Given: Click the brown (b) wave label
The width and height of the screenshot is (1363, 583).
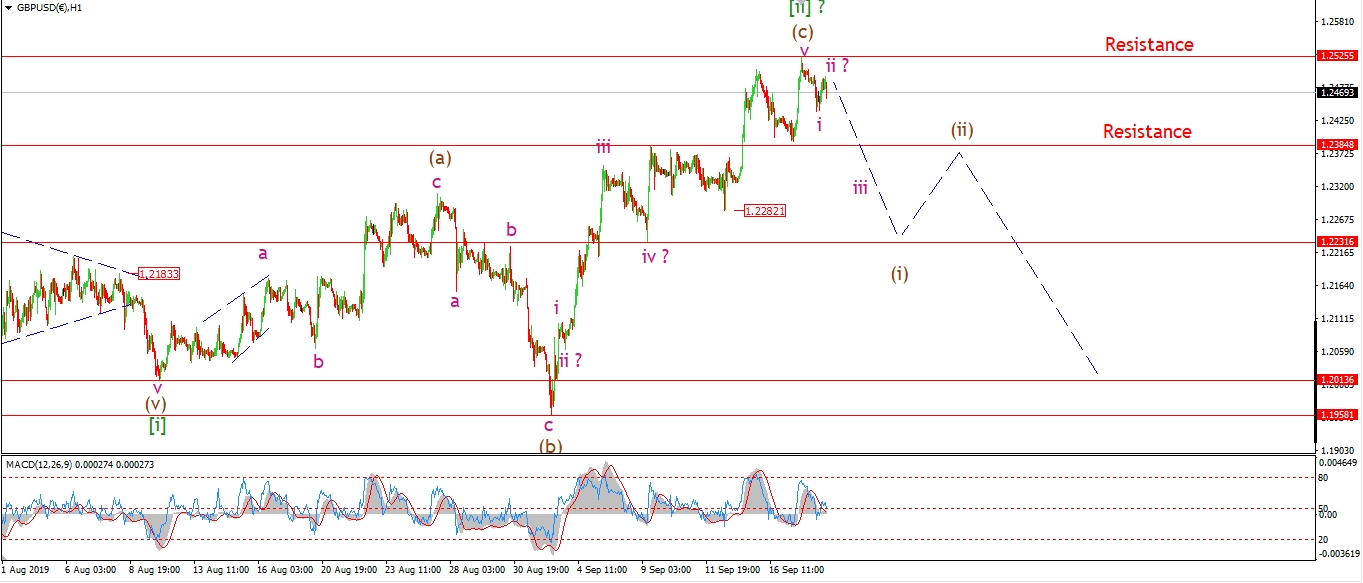Looking at the screenshot, I should [x=550, y=446].
